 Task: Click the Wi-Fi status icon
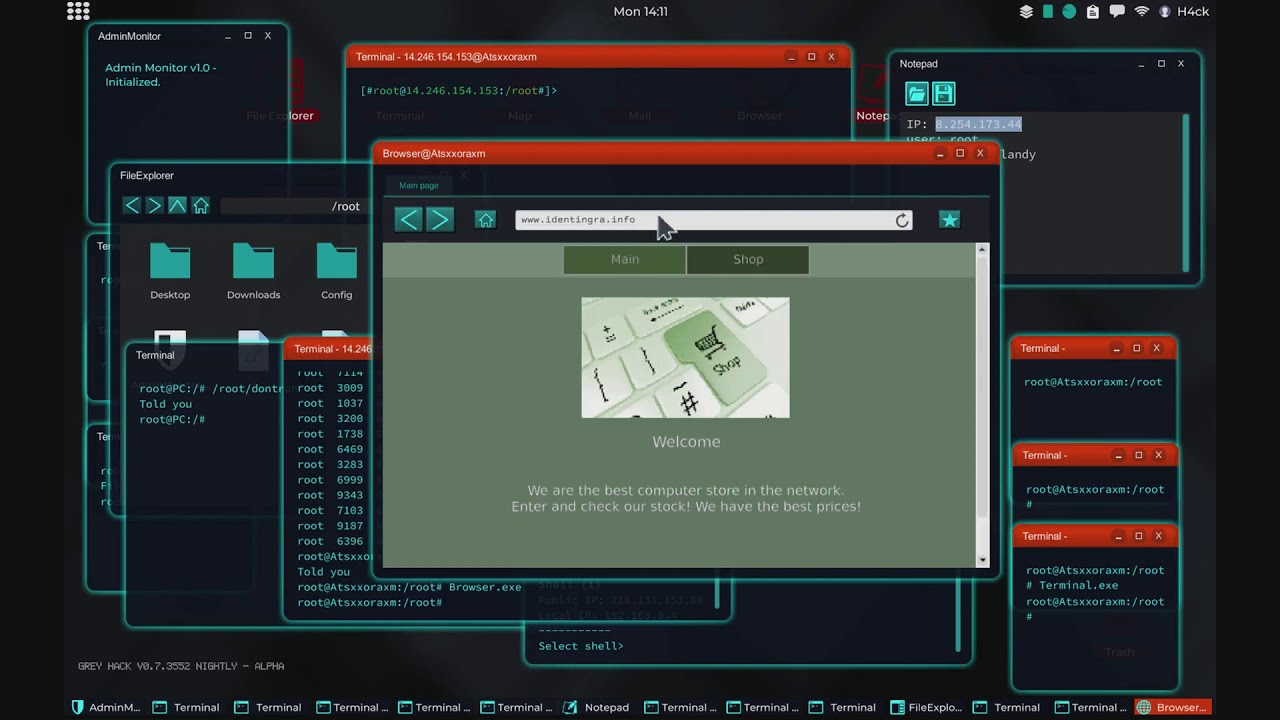[x=1141, y=12]
